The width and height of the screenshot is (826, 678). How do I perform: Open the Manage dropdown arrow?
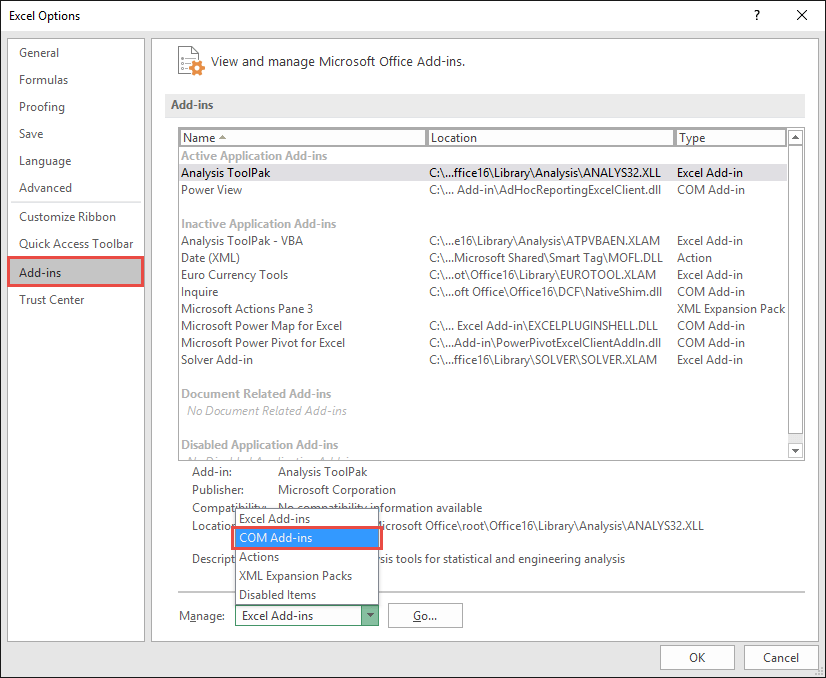point(370,615)
